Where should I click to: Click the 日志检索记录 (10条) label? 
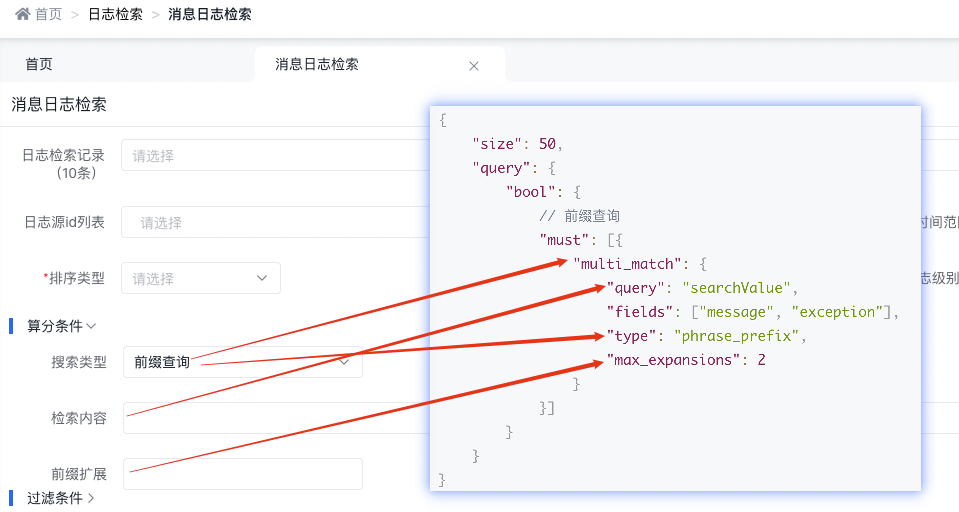[x=64, y=164]
